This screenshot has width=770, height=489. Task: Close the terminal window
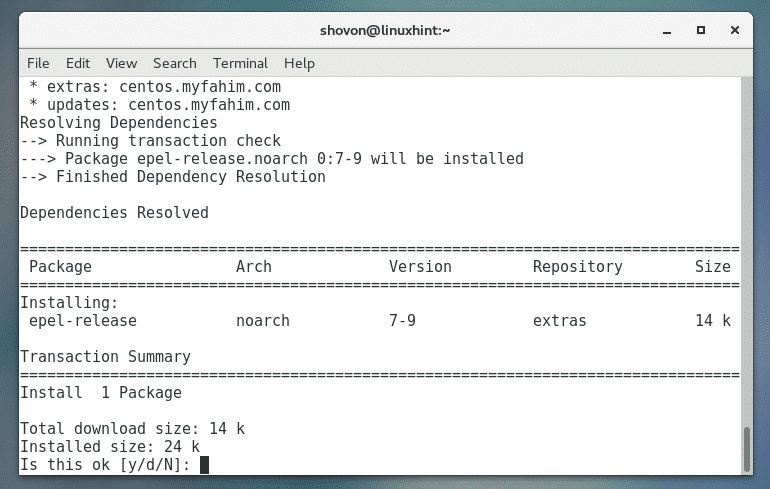[735, 31]
